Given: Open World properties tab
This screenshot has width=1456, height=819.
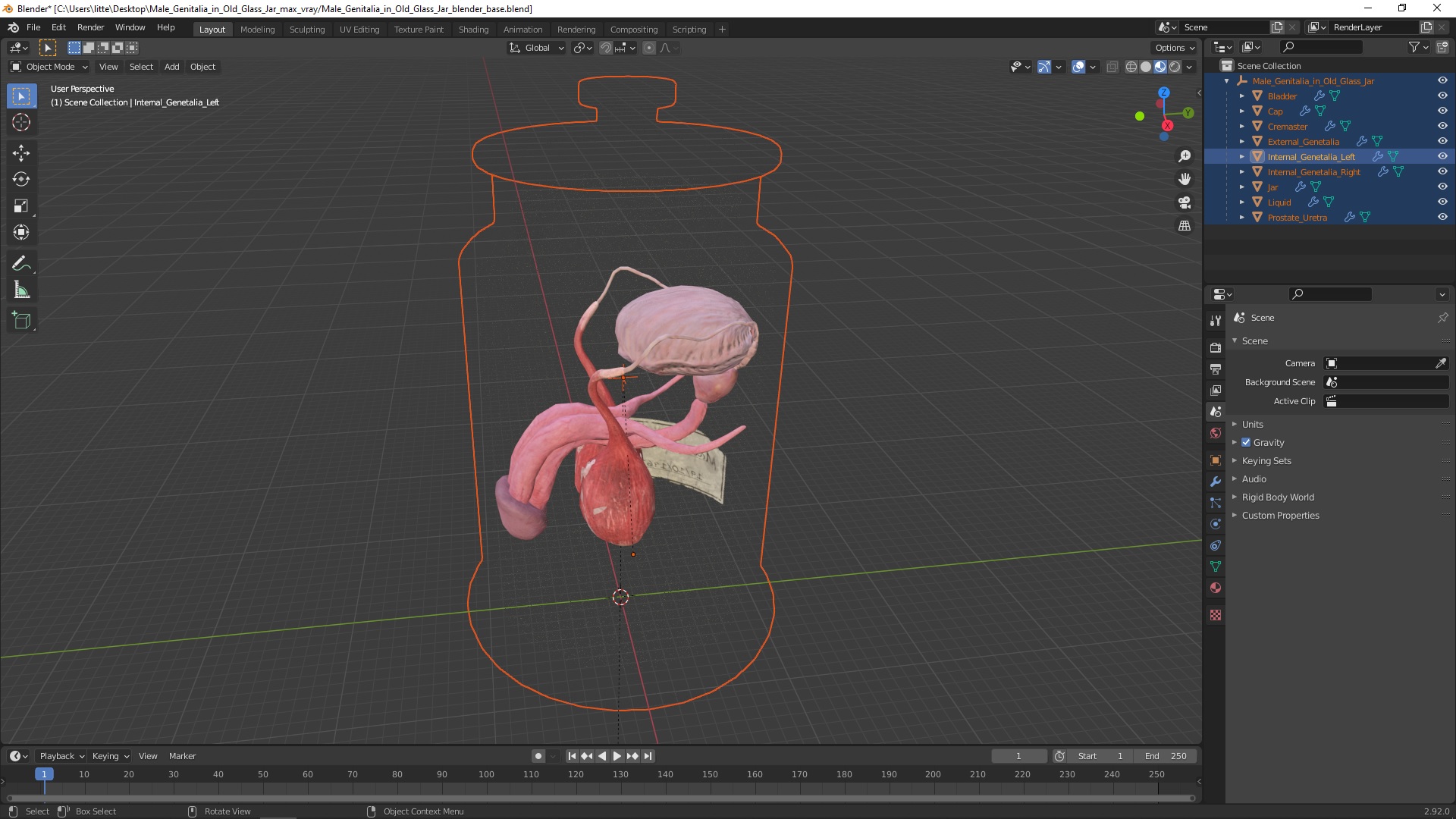Looking at the screenshot, I should click(1216, 433).
